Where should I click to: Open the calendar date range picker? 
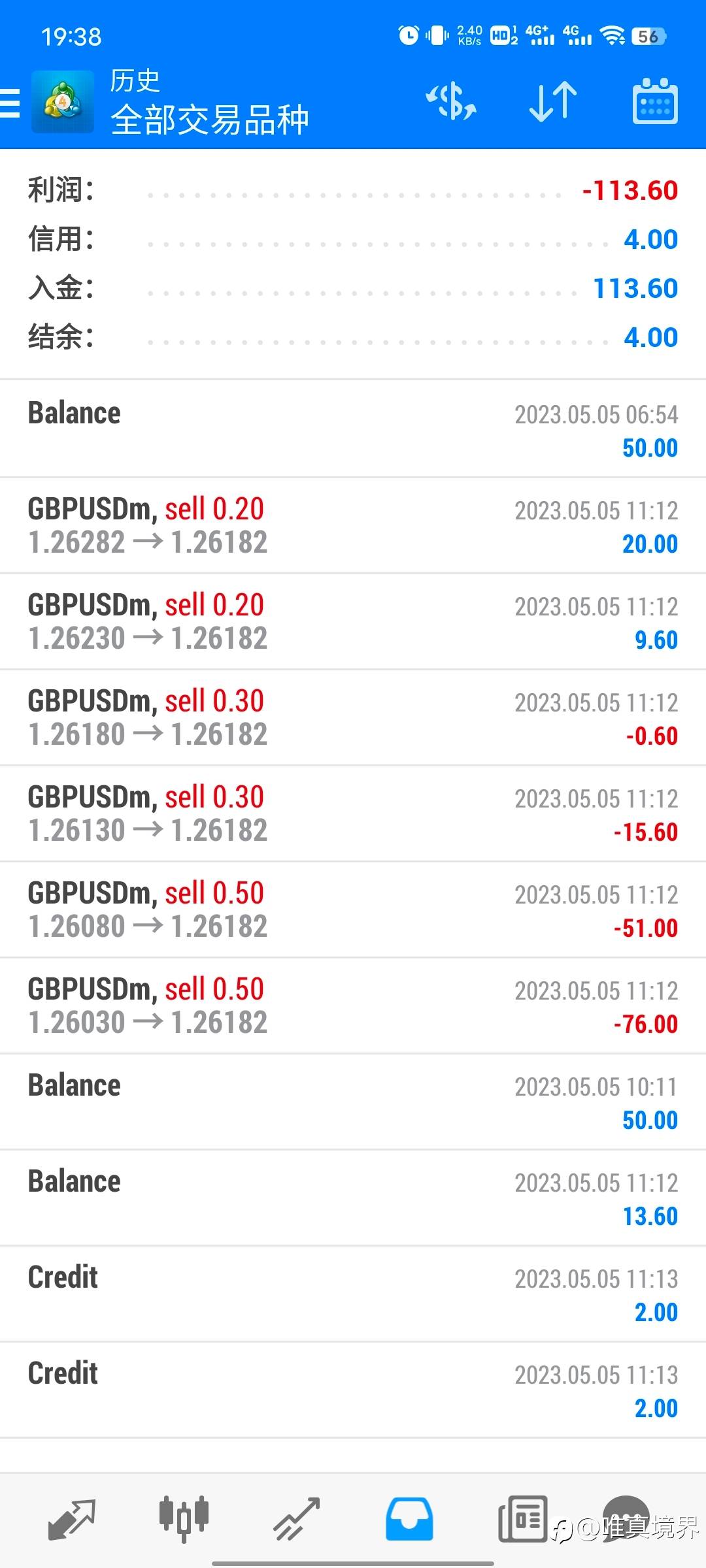pyautogui.click(x=655, y=103)
